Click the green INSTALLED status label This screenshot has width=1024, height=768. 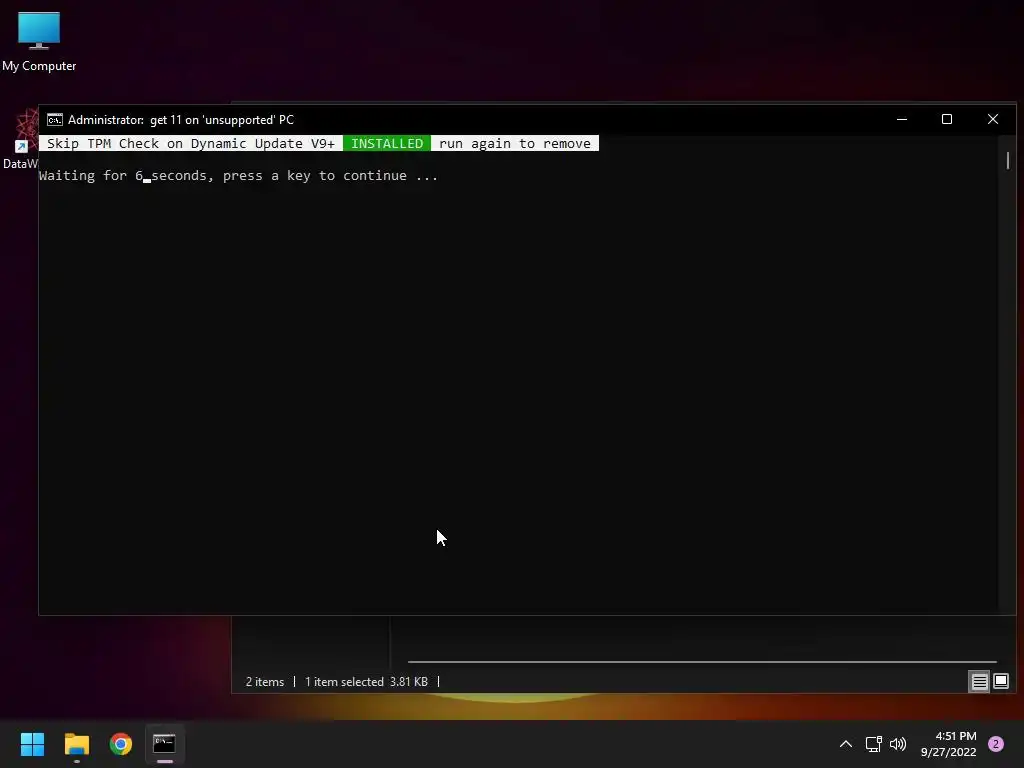[387, 144]
